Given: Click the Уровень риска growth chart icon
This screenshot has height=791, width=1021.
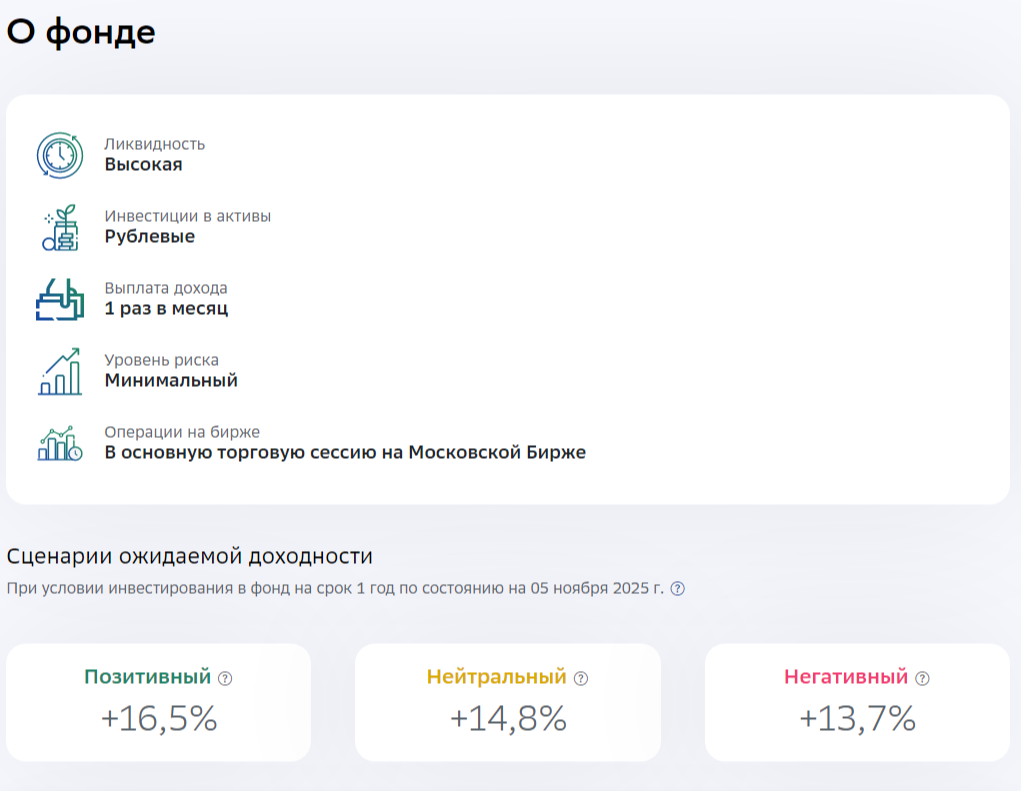Looking at the screenshot, I should 59,372.
